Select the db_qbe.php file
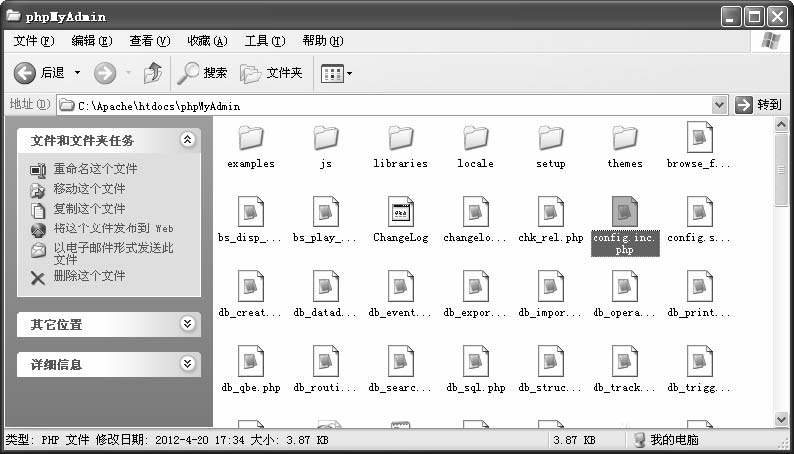The image size is (794, 454). click(x=251, y=369)
